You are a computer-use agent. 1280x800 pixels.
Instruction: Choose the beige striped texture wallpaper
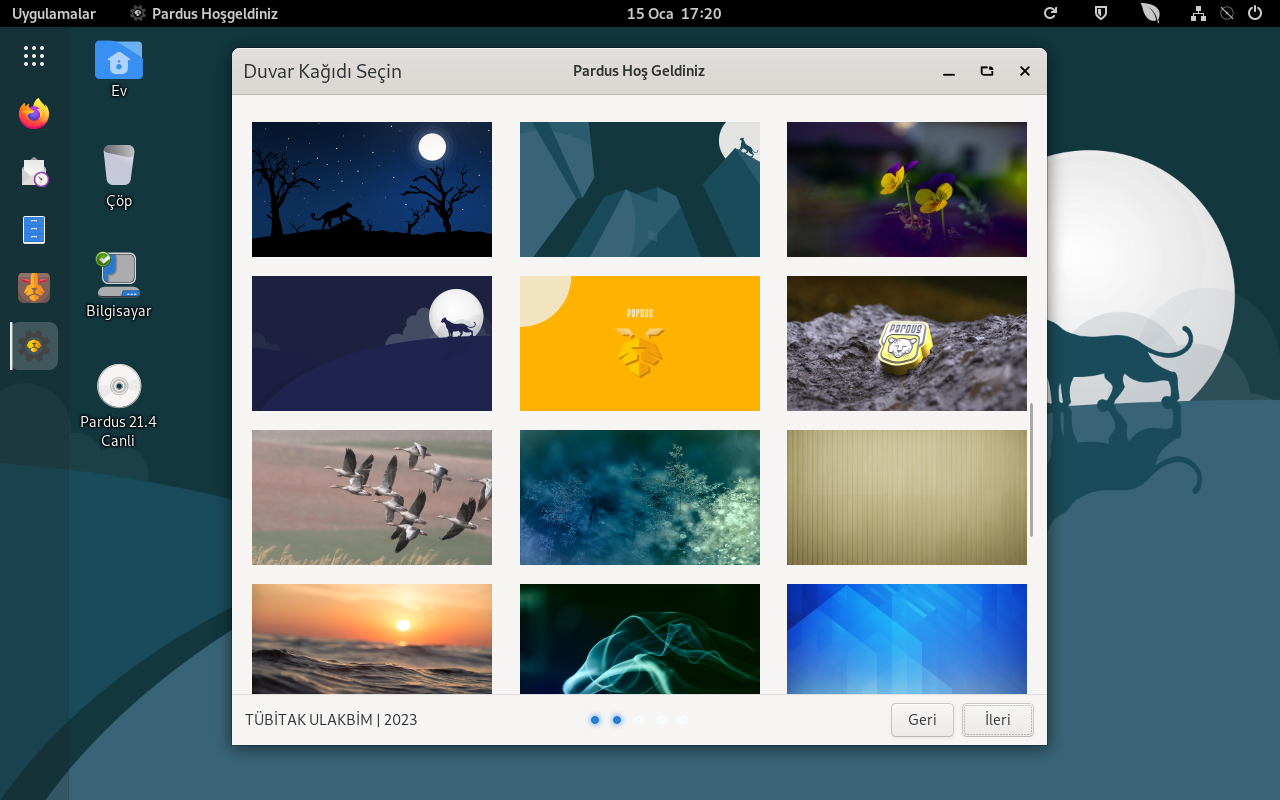coord(907,497)
